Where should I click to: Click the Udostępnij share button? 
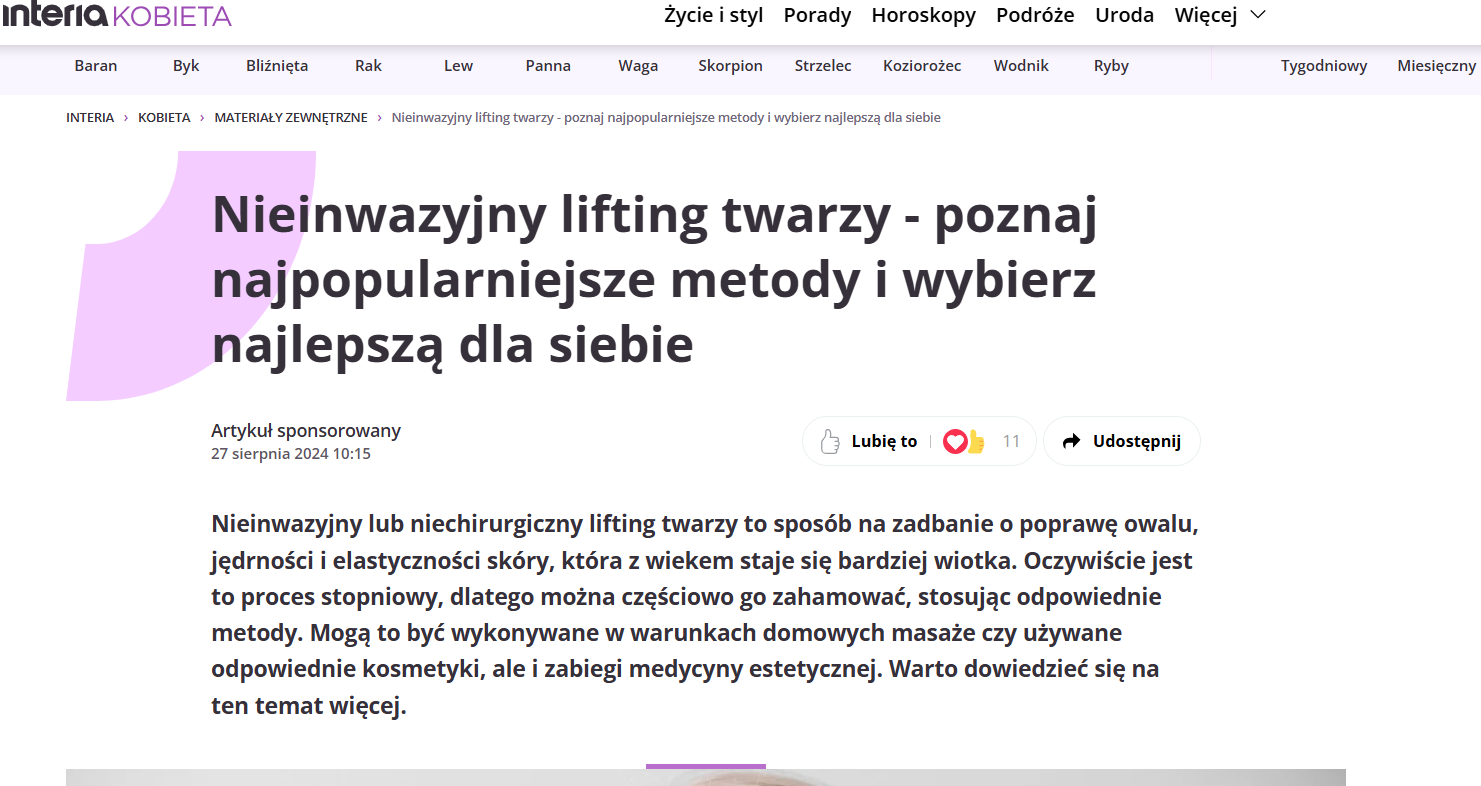pyautogui.click(x=1121, y=441)
